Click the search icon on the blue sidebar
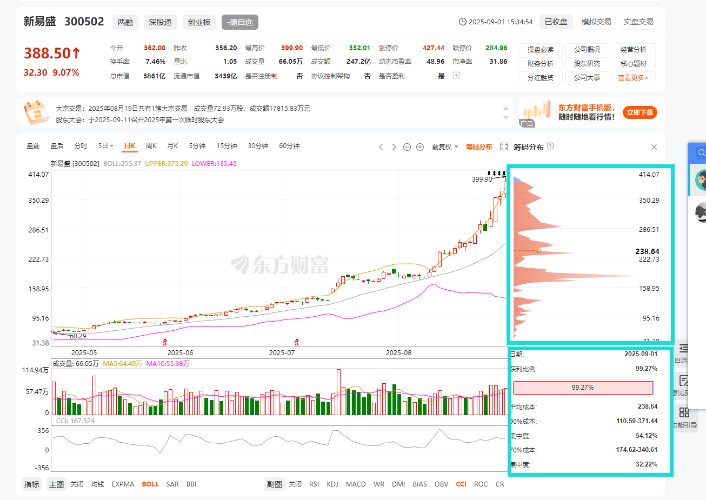Image resolution: width=706 pixels, height=500 pixels. (701, 153)
